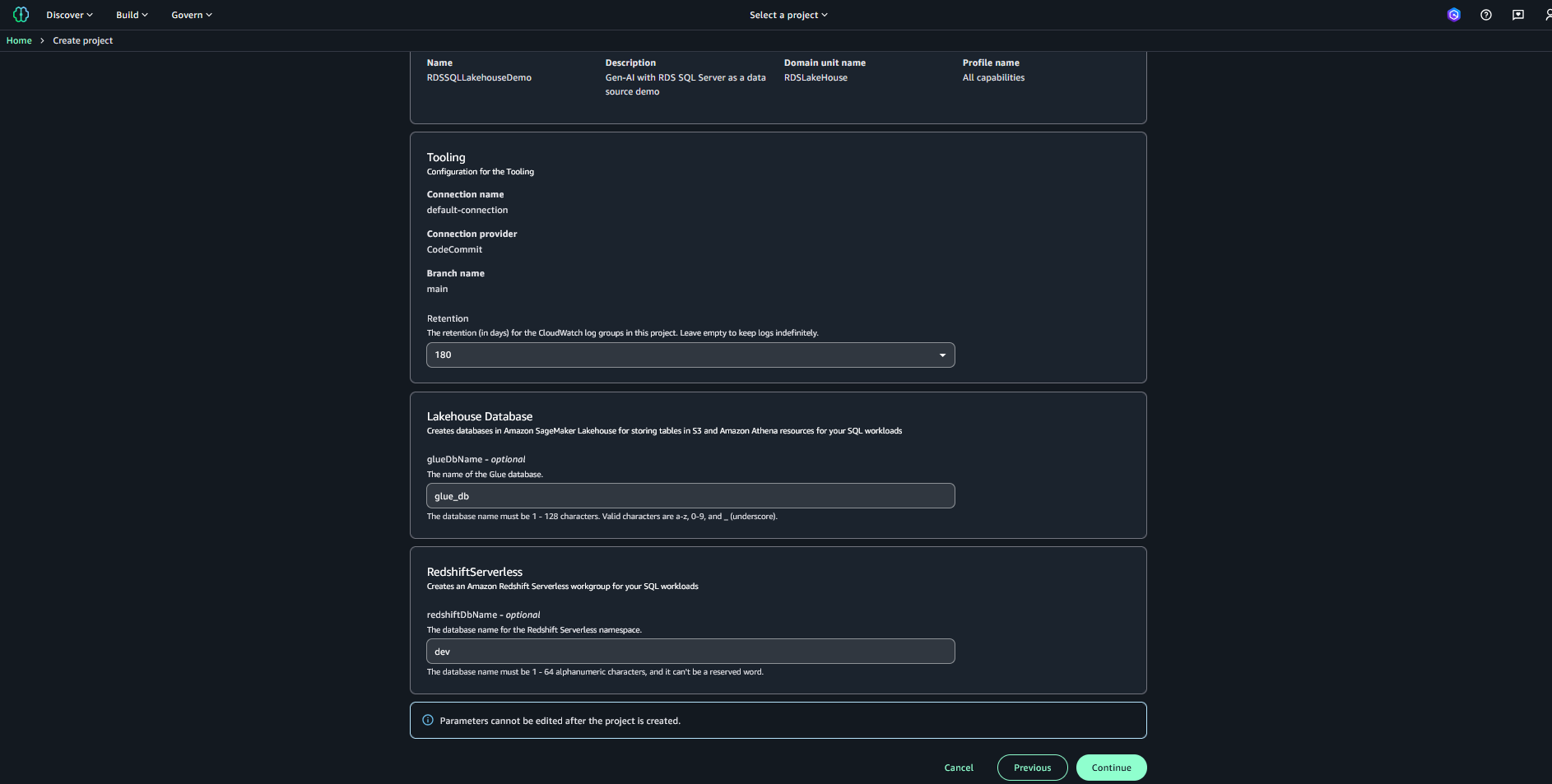Image resolution: width=1552 pixels, height=784 pixels.
Task: Open the feedback chat icon
Action: 1518,15
